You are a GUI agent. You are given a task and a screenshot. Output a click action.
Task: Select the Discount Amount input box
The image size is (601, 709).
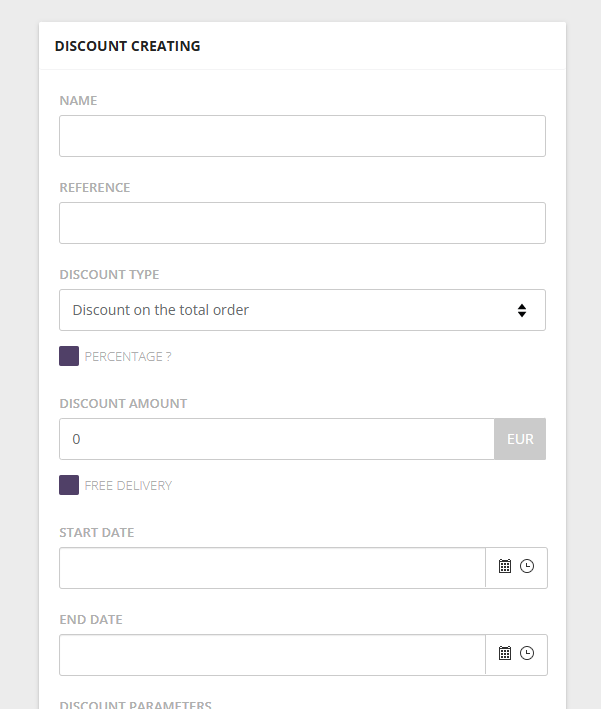[276, 439]
